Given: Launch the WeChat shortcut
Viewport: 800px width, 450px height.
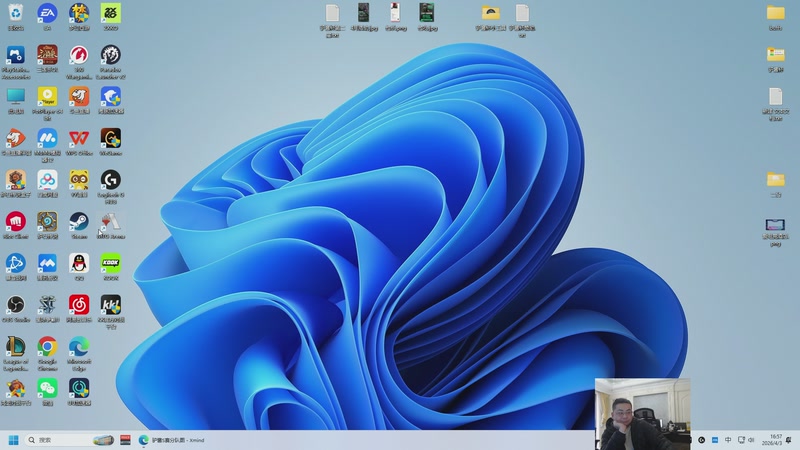Looking at the screenshot, I should click(x=47, y=389).
